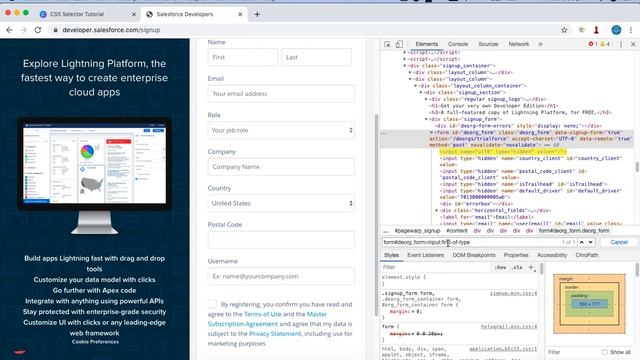Open the Chrome three-dot menu
Screen dimensions: 640x360
631,30
